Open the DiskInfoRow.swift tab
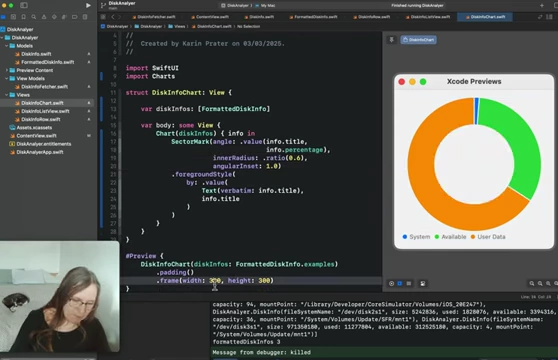 point(371,17)
